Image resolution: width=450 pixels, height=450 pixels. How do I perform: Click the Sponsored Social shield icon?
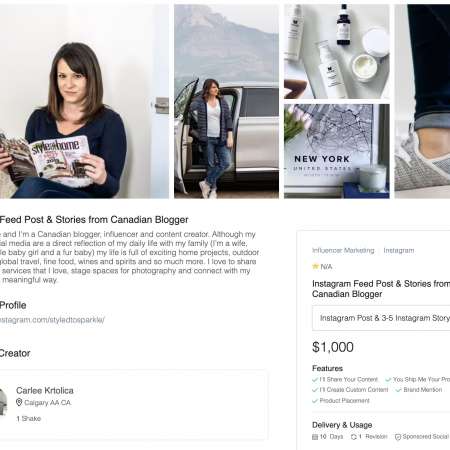(x=398, y=437)
